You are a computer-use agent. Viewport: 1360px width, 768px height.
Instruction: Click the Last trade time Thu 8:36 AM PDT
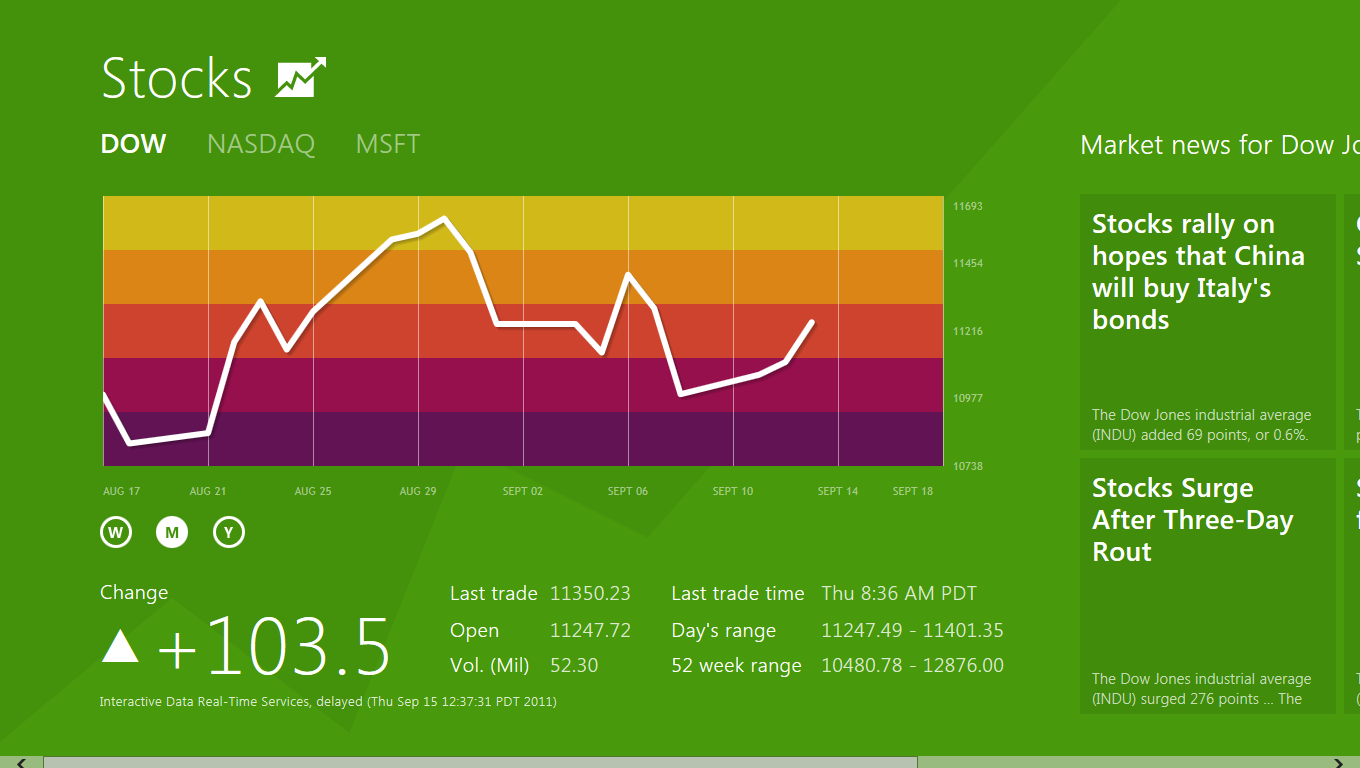(899, 593)
